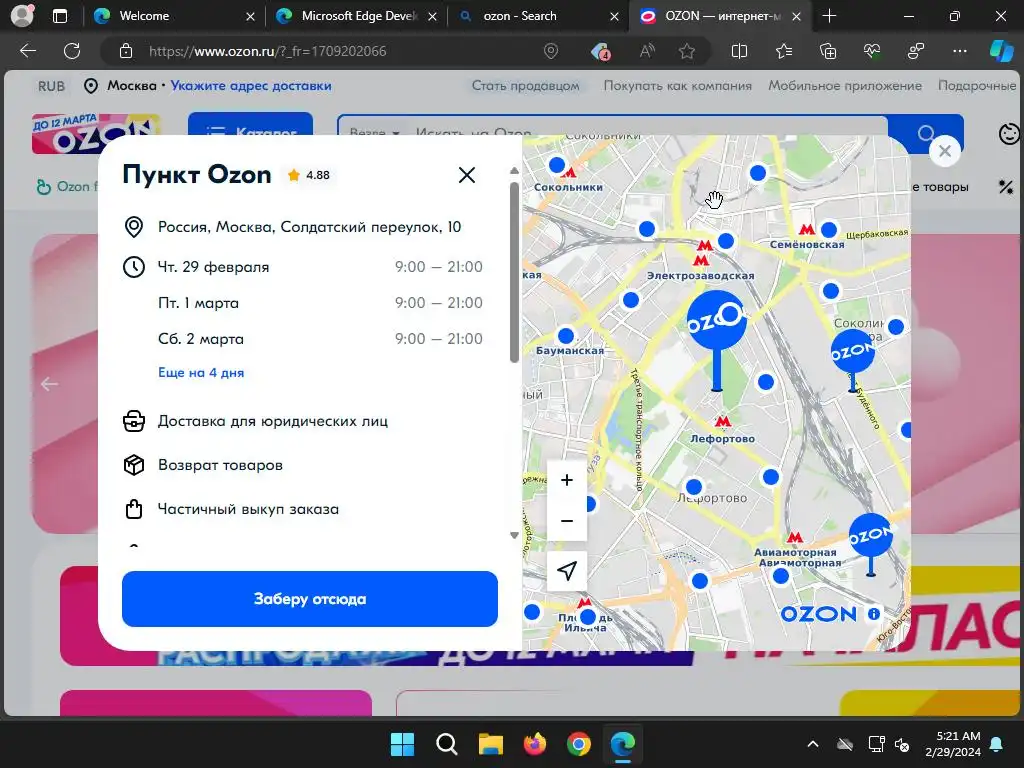Click the blue pickup dot at Сокольники

coord(557,165)
